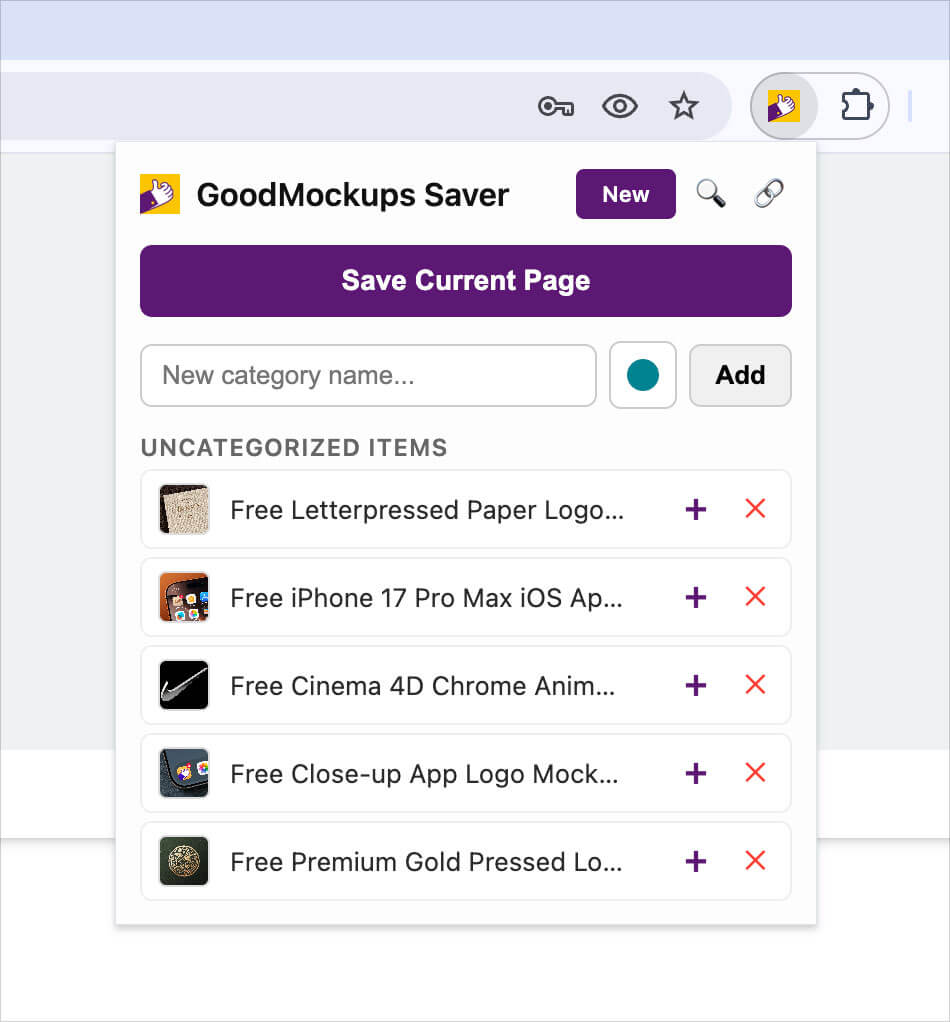Focus the New category name input field
The width and height of the screenshot is (950, 1022).
click(x=368, y=375)
